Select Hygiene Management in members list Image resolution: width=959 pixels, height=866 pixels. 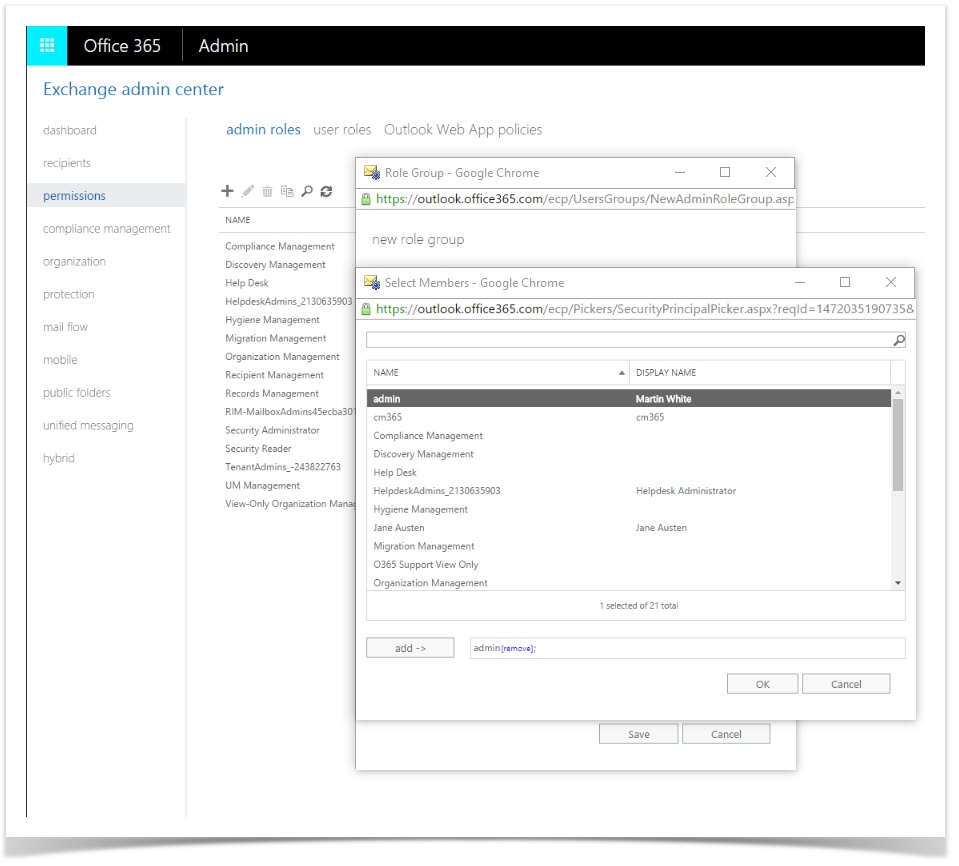(x=629, y=509)
